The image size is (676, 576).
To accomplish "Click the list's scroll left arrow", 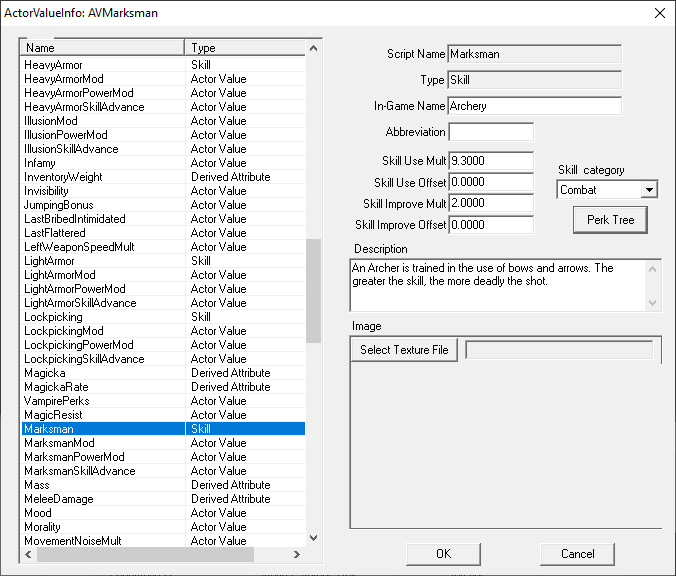I will pos(28,554).
